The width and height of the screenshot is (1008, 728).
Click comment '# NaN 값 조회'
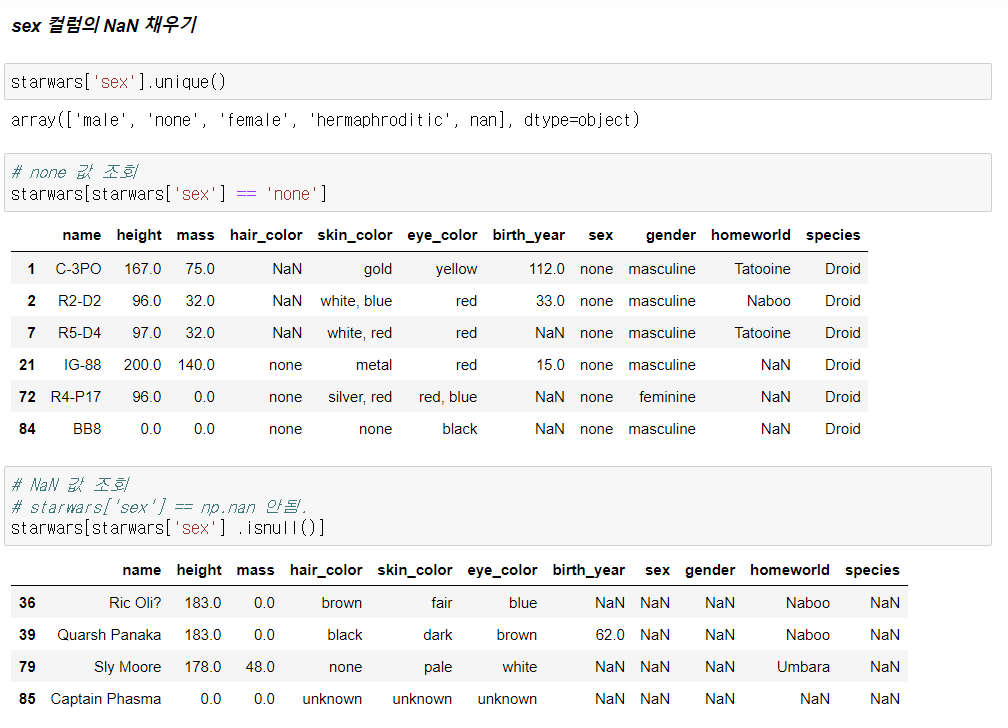[70, 484]
